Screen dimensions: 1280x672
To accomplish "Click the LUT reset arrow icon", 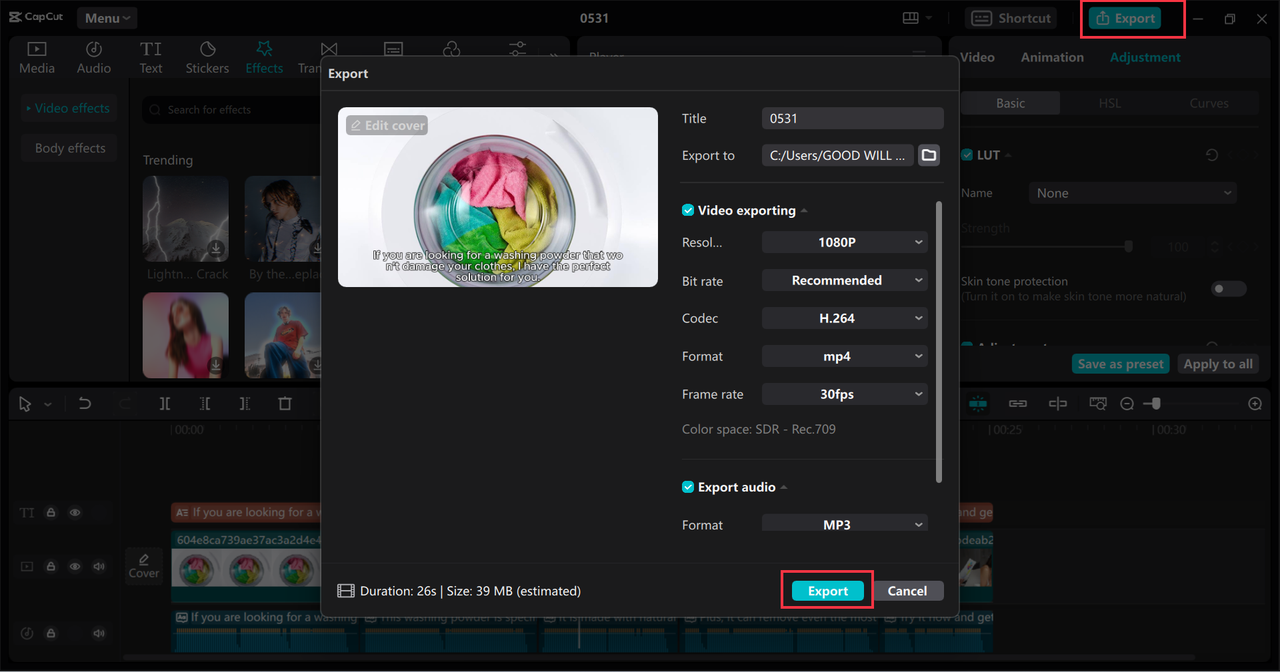I will click(1212, 155).
